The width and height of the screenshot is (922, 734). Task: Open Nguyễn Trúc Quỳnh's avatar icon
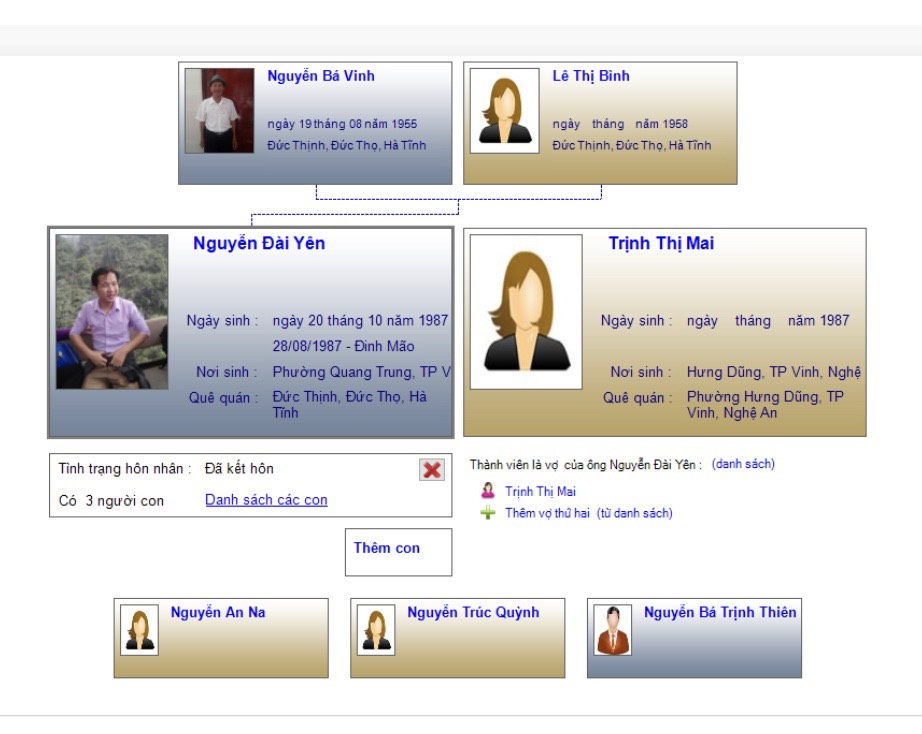pos(376,630)
